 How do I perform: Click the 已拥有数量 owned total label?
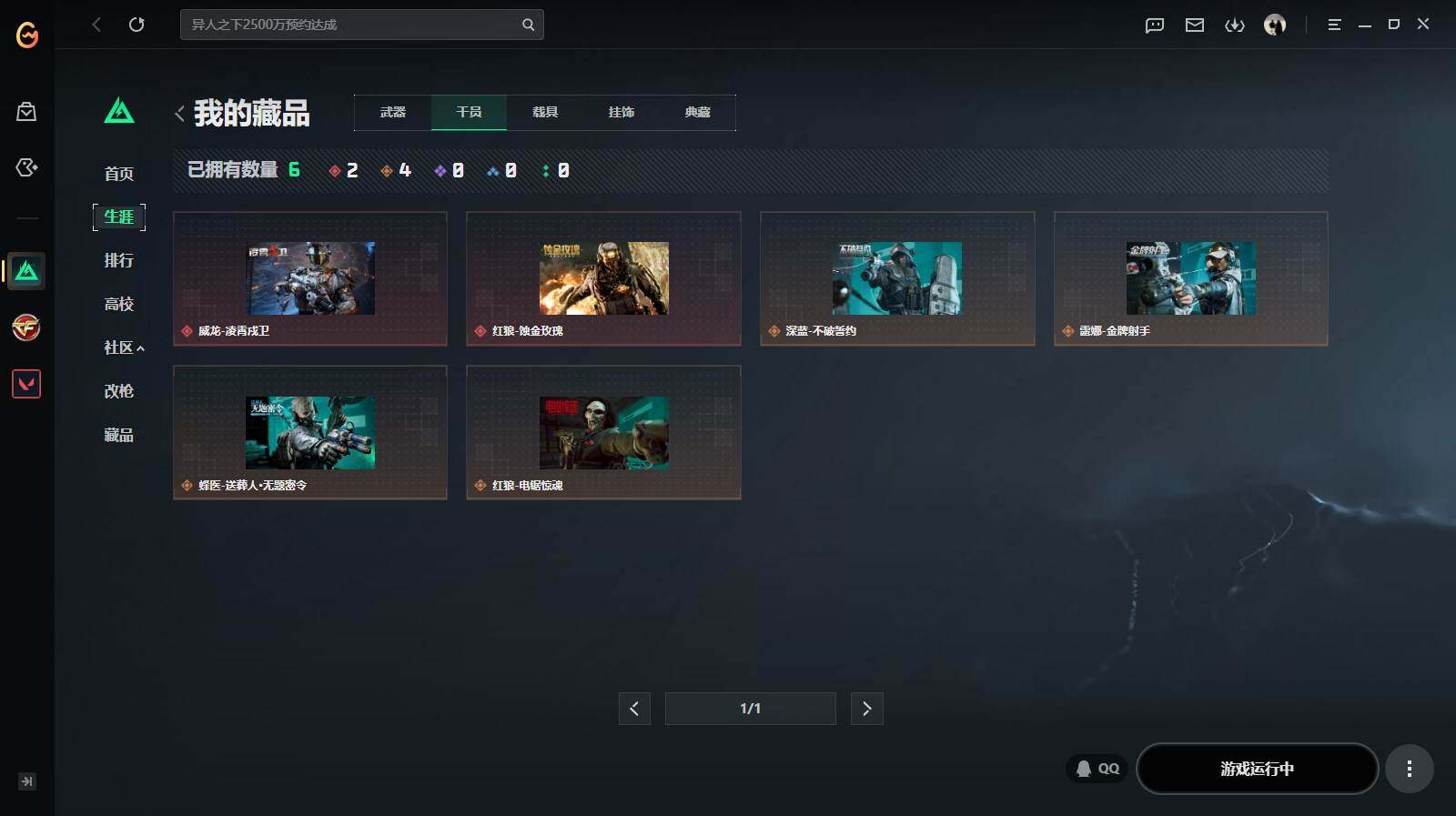tap(232, 170)
